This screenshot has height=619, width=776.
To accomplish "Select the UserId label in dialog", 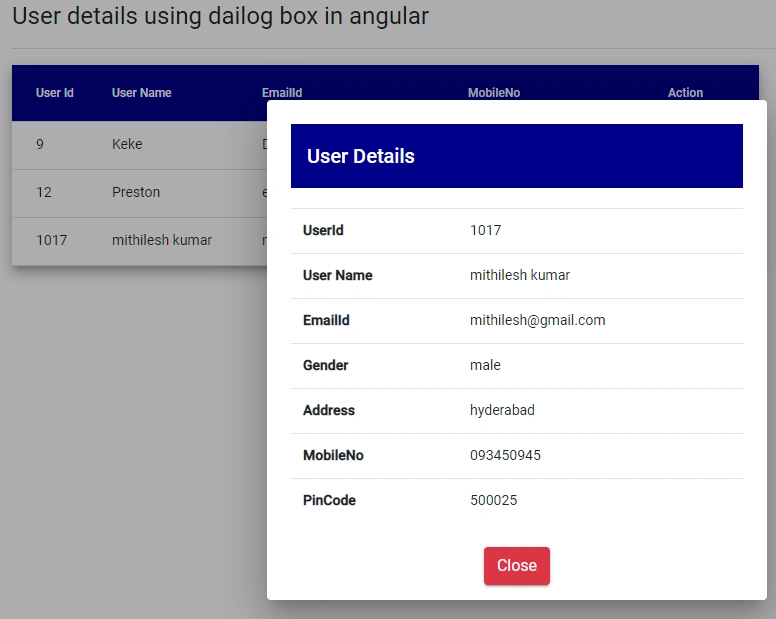I will 323,230.
